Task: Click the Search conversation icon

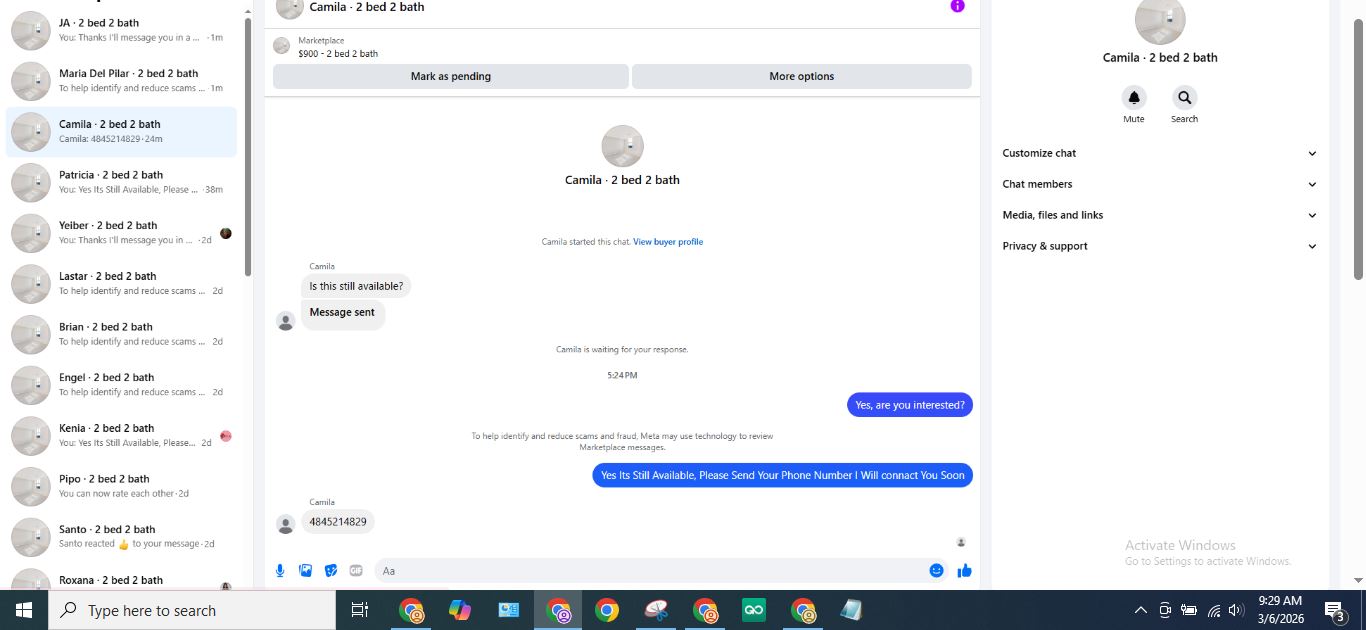Action: 1184,98
